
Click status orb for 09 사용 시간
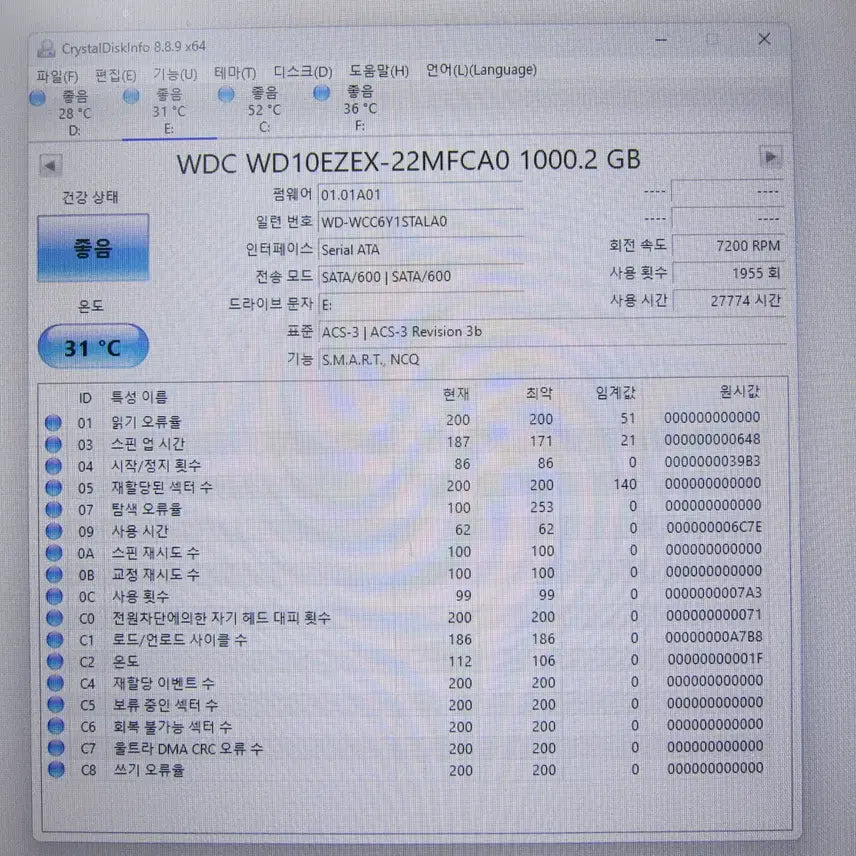[x=54, y=531]
